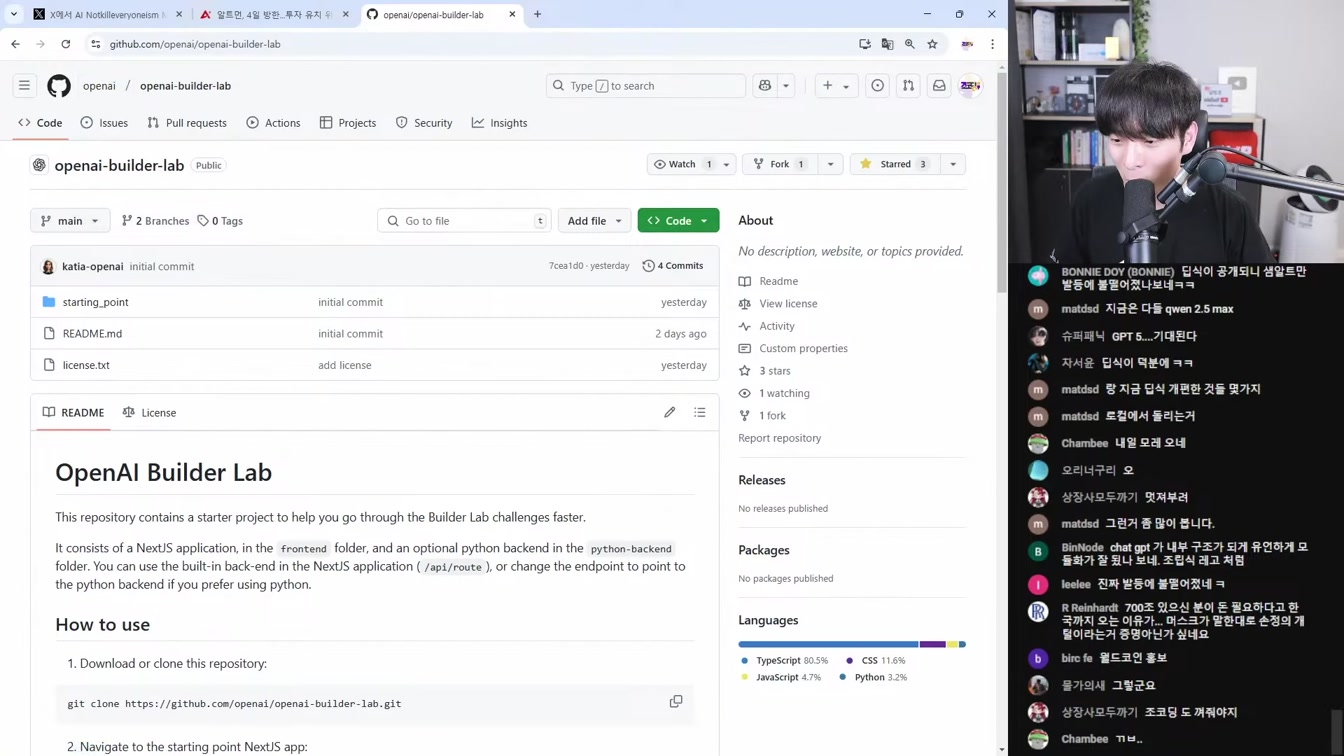Image resolution: width=1344 pixels, height=756 pixels.
Task: Expand the Fork options dropdown arrow
Action: tap(830, 164)
